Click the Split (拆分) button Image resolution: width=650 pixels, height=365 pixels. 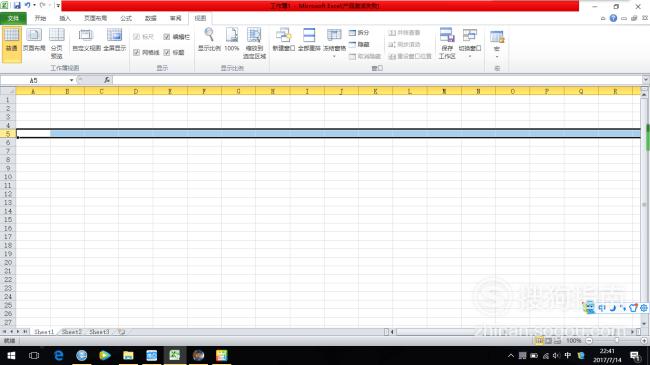coord(359,32)
